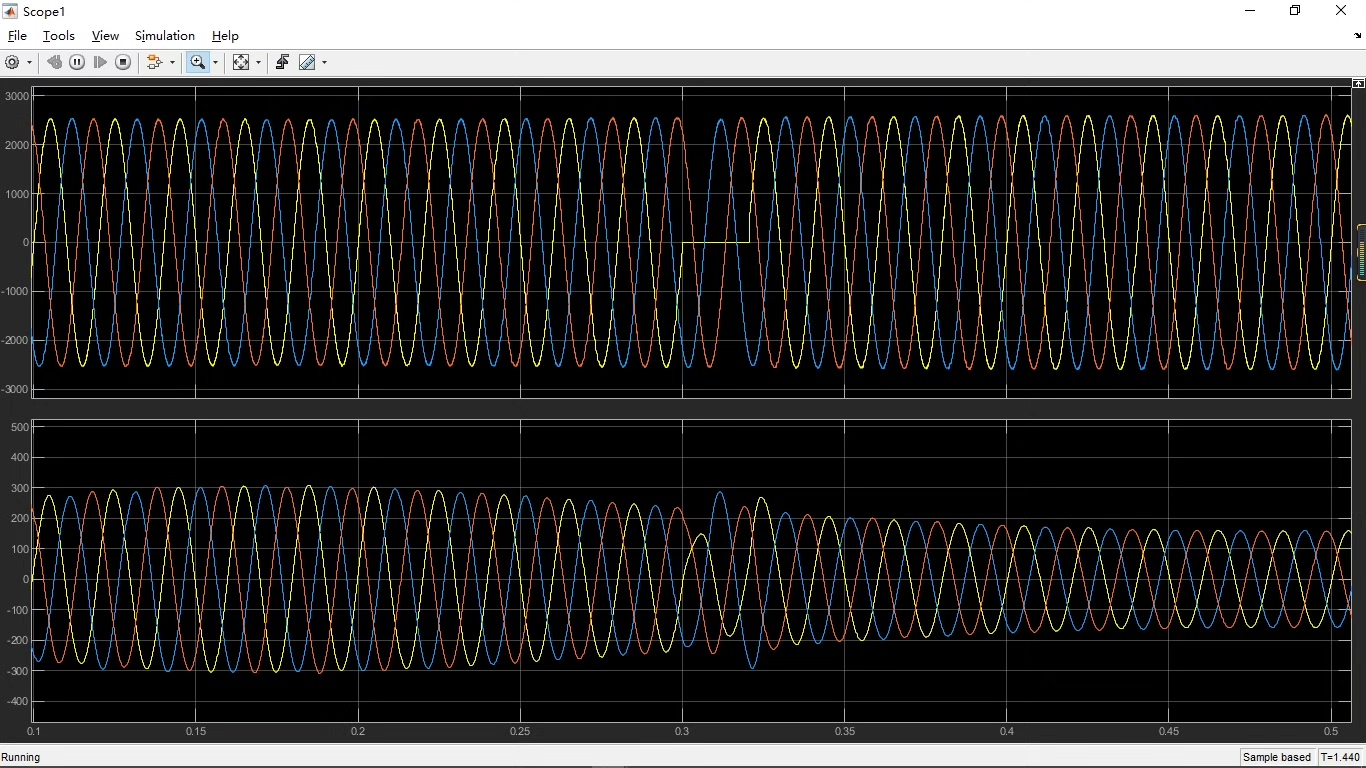Toggle the zoom magnifier tool
Screen dimensions: 1366x768
(198, 62)
